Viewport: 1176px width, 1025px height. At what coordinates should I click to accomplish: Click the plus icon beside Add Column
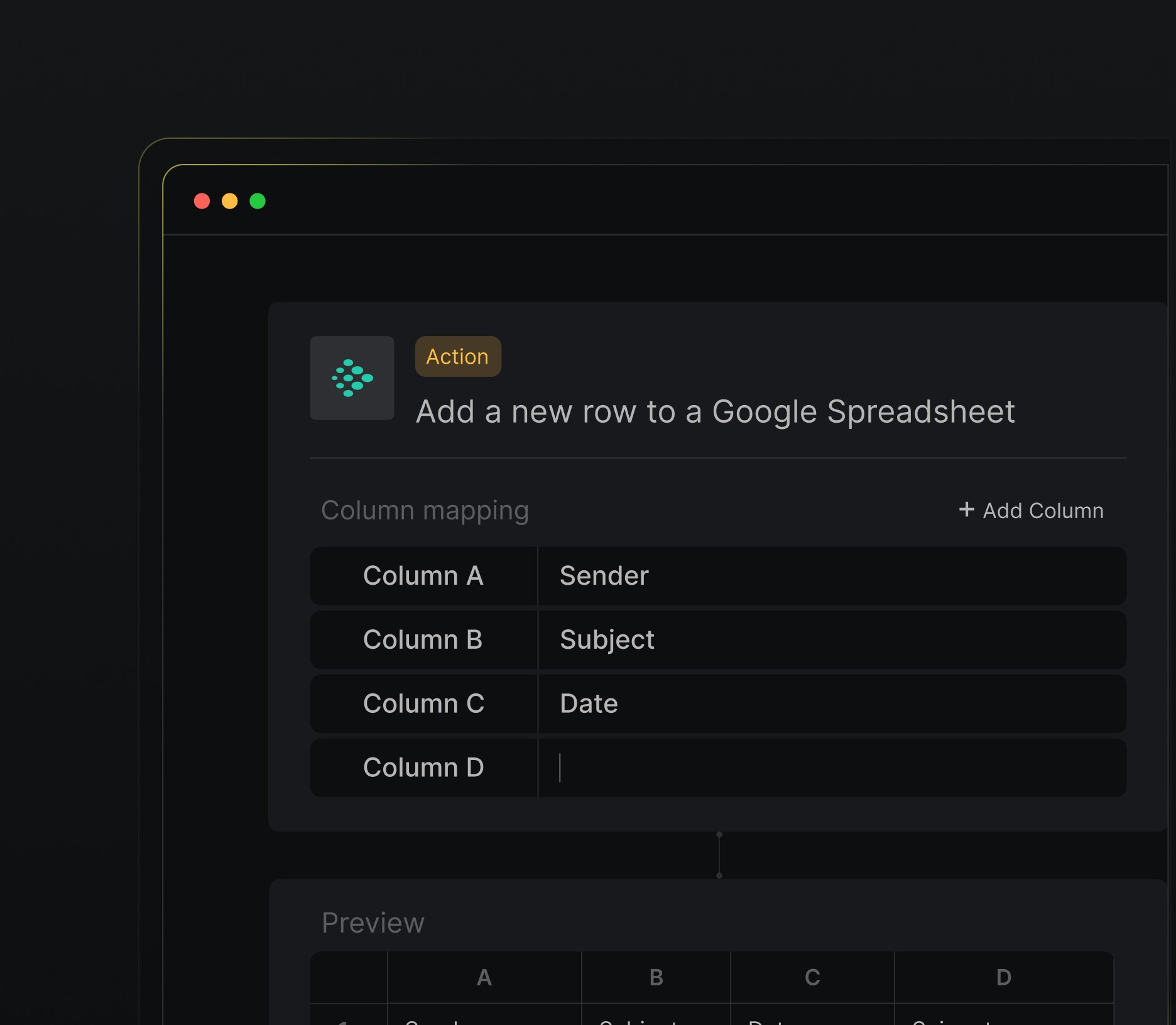(x=966, y=509)
